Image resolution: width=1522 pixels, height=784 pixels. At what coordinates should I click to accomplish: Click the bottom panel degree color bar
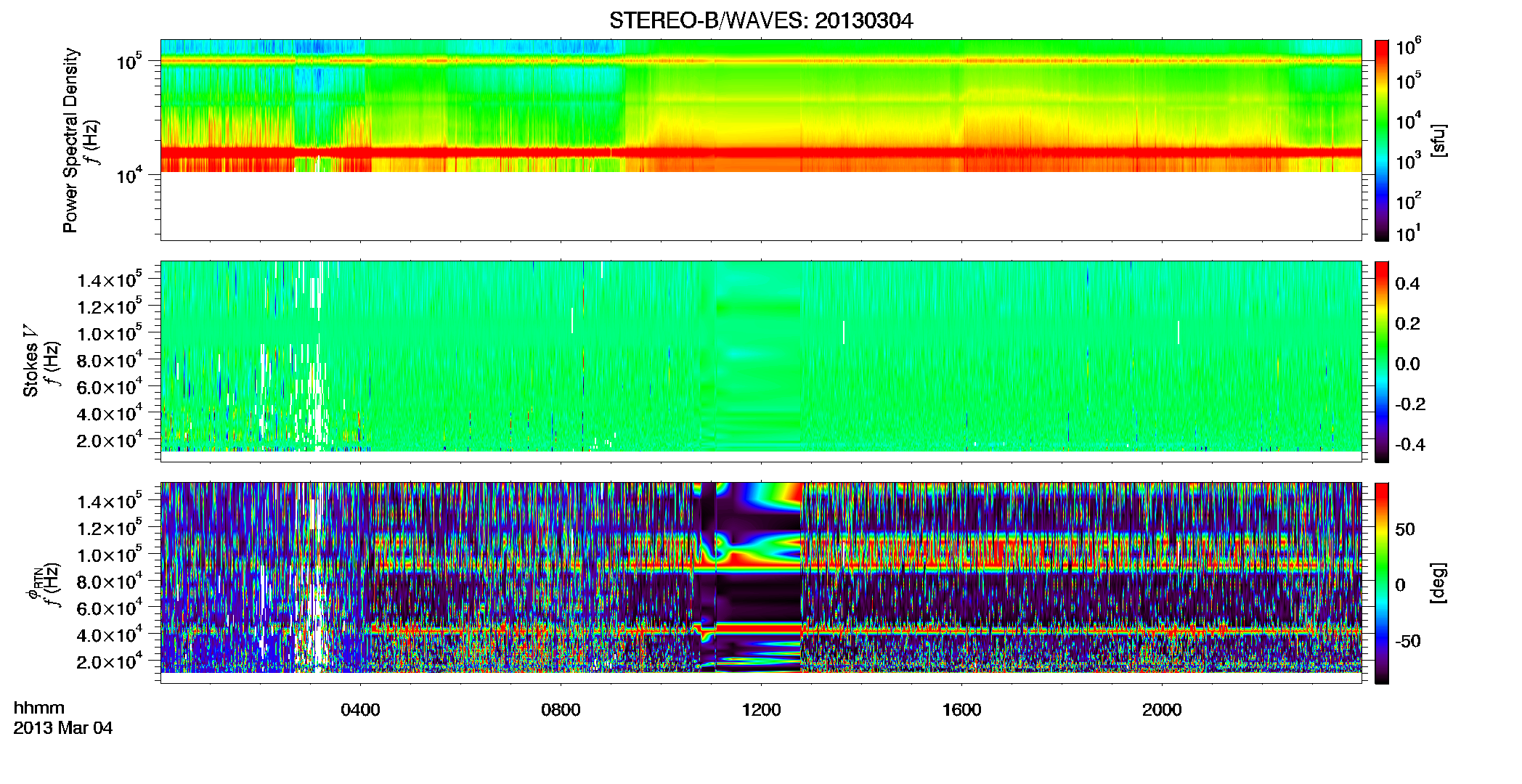[x=1382, y=583]
